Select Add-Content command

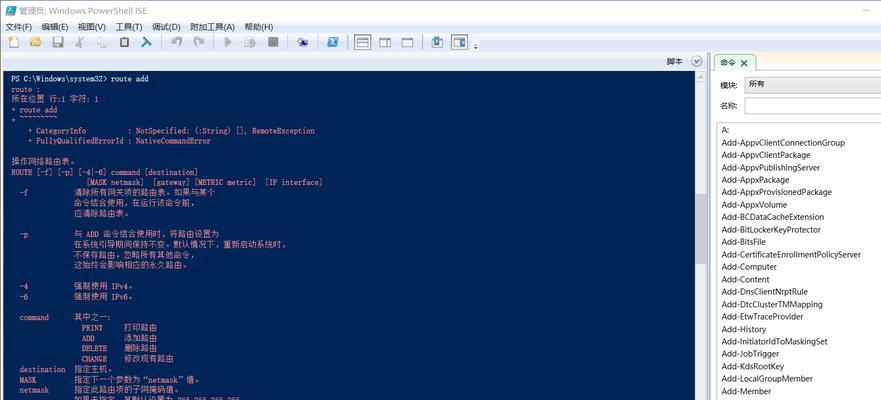[x=746, y=279]
